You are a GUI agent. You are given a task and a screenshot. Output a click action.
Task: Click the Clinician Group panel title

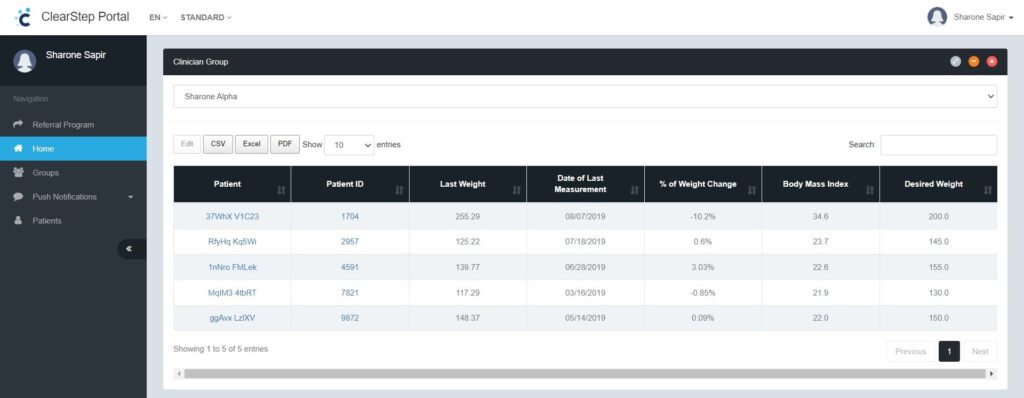pyautogui.click(x=200, y=62)
